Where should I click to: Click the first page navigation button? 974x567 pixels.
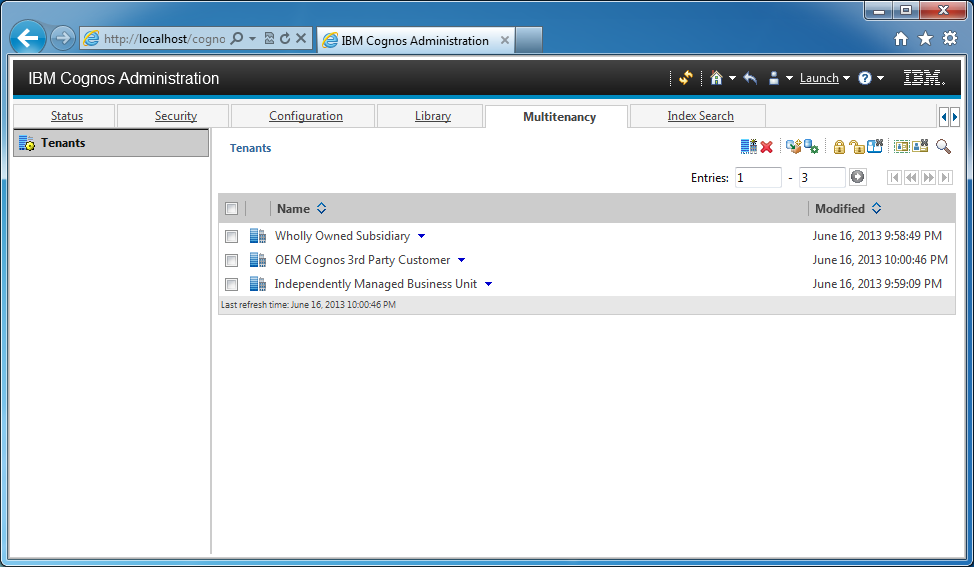894,178
